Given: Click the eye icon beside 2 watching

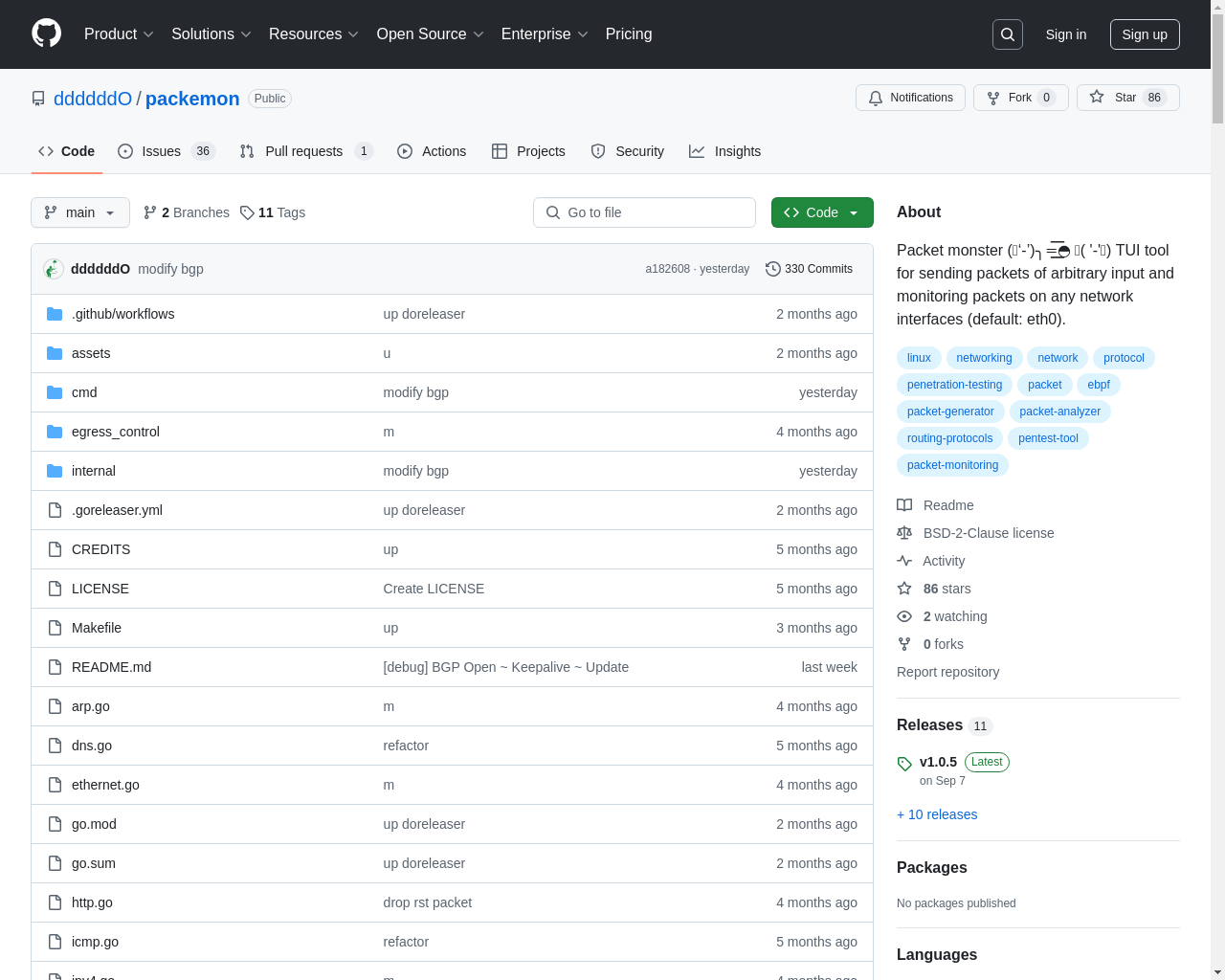Looking at the screenshot, I should coord(904,616).
